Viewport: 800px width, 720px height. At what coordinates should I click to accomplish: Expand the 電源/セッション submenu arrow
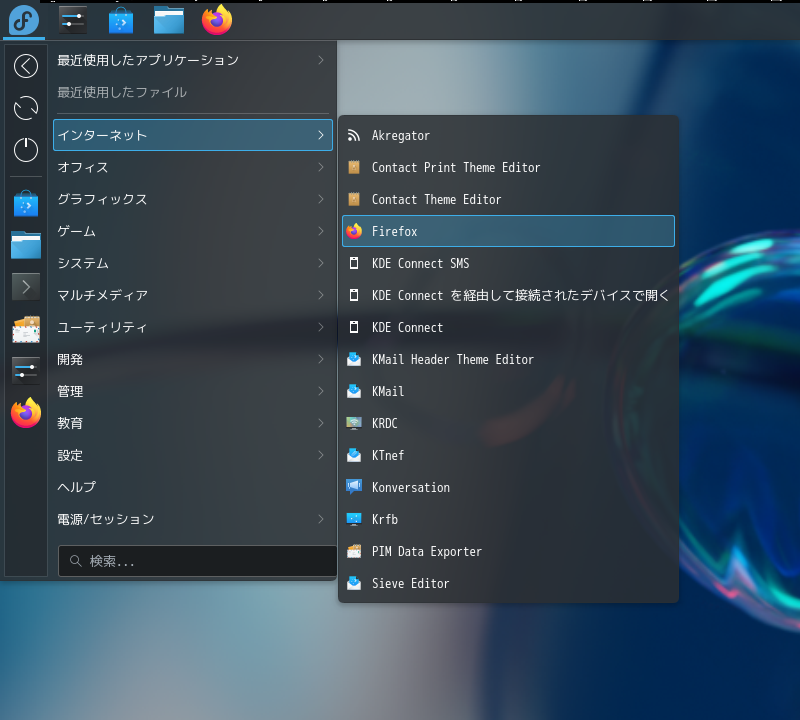tap(320, 519)
